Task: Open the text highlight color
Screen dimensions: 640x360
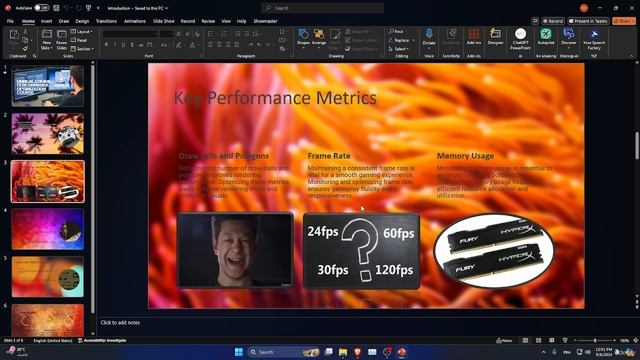Action: (x=179, y=45)
